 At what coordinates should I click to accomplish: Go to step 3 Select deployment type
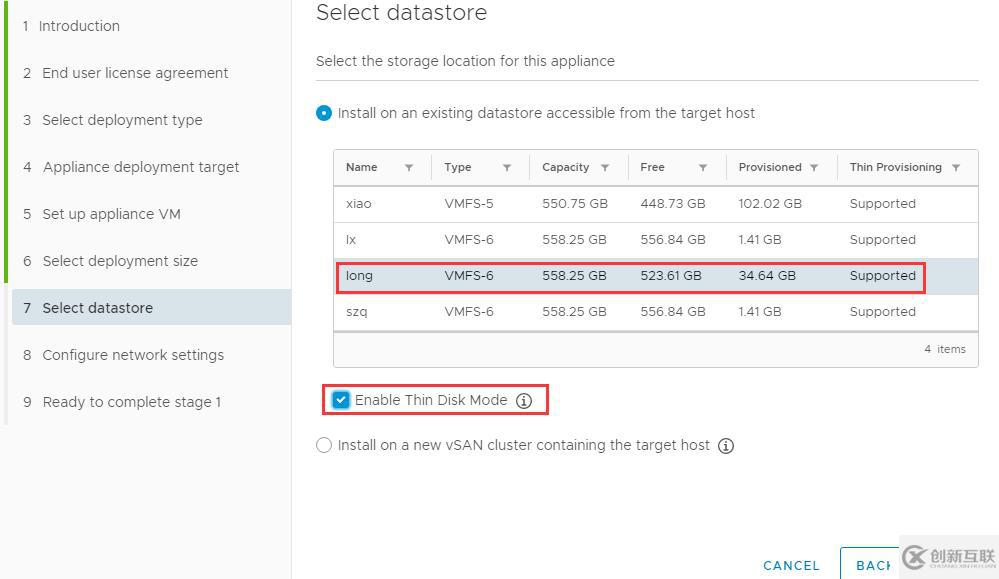coord(112,120)
